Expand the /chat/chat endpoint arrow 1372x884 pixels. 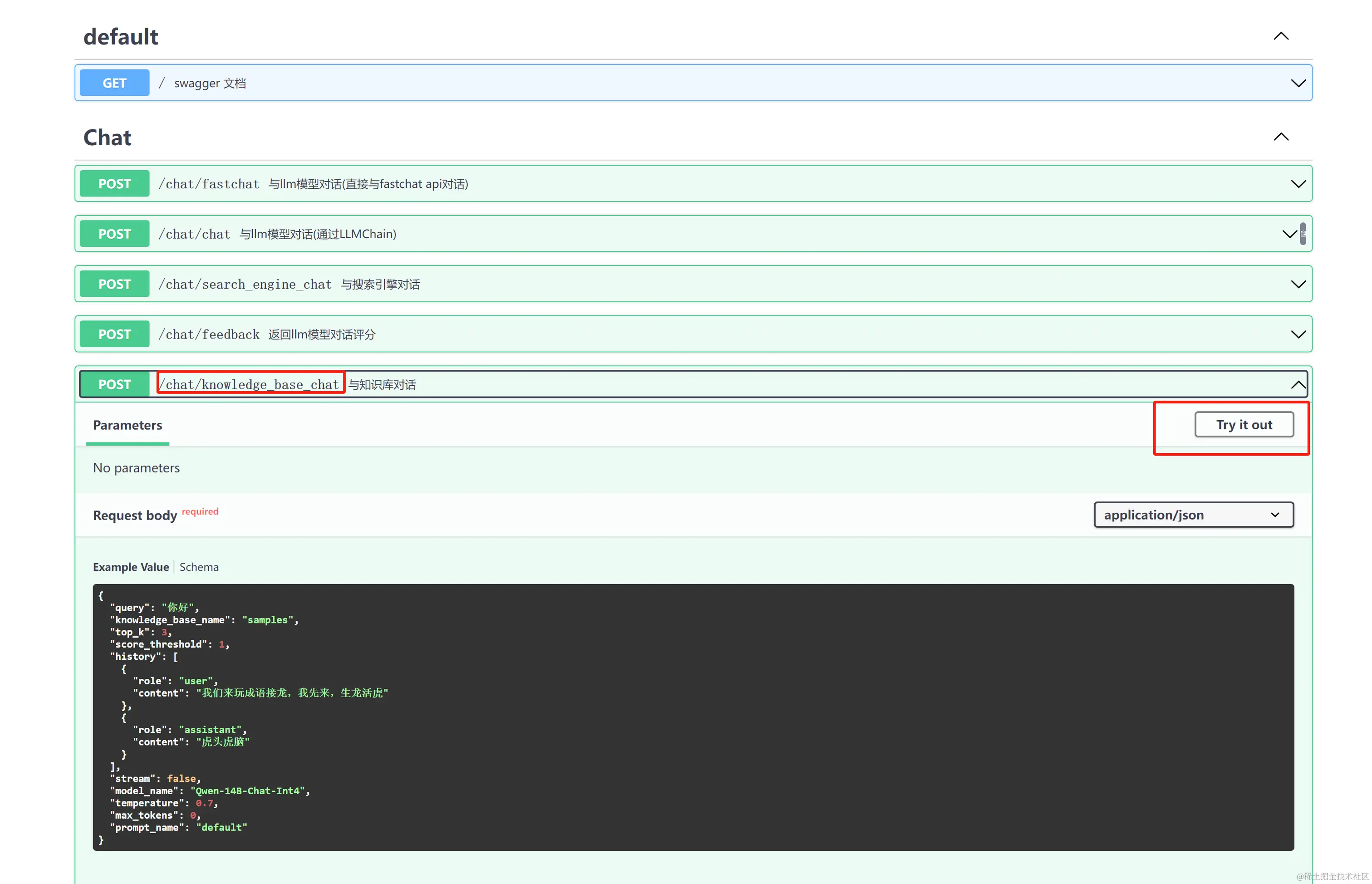(1289, 234)
